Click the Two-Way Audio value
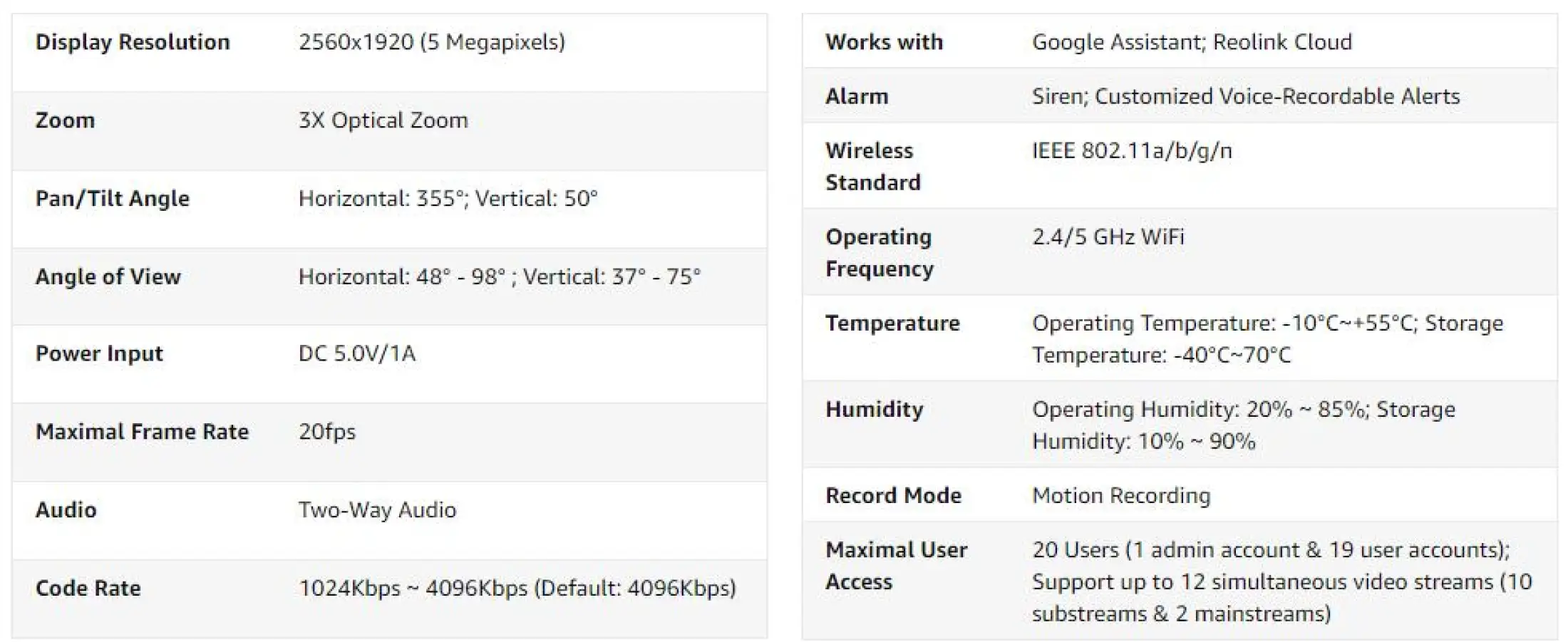Viewport: 1568px width, 642px height. point(377,510)
